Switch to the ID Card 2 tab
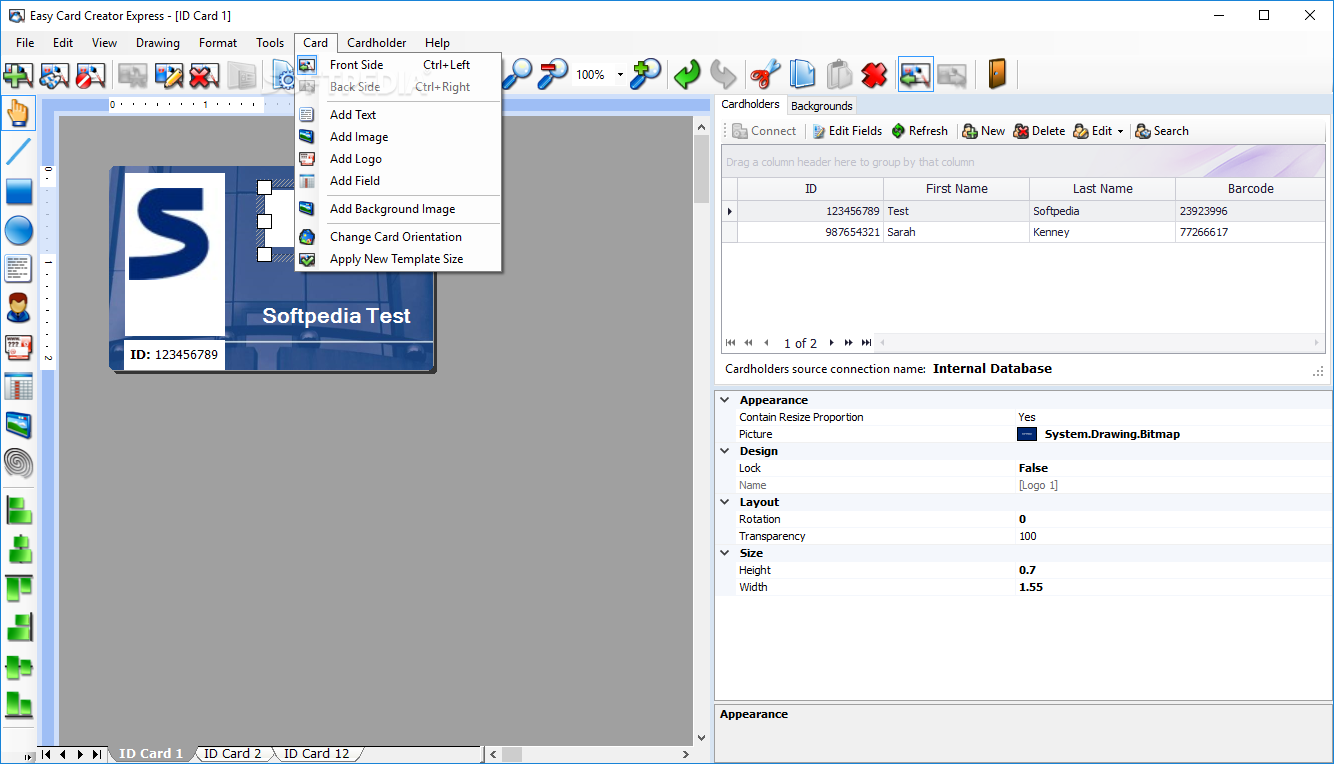This screenshot has width=1334, height=764. point(233,754)
